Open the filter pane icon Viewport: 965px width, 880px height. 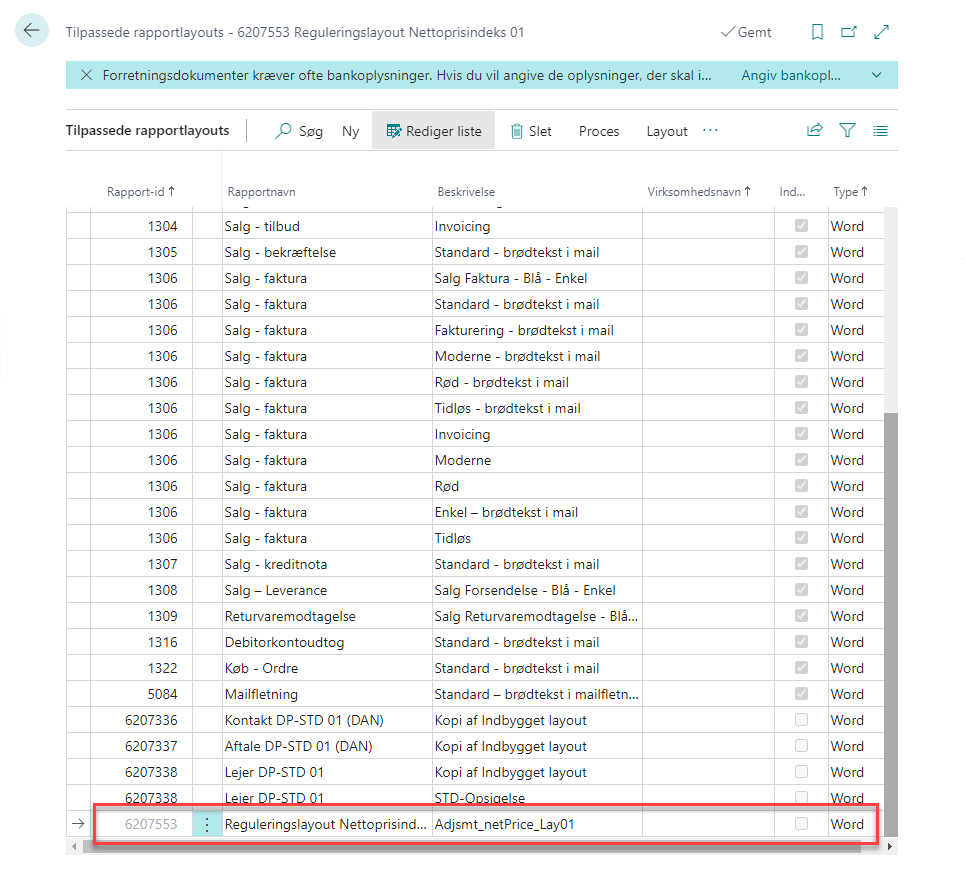(x=847, y=130)
